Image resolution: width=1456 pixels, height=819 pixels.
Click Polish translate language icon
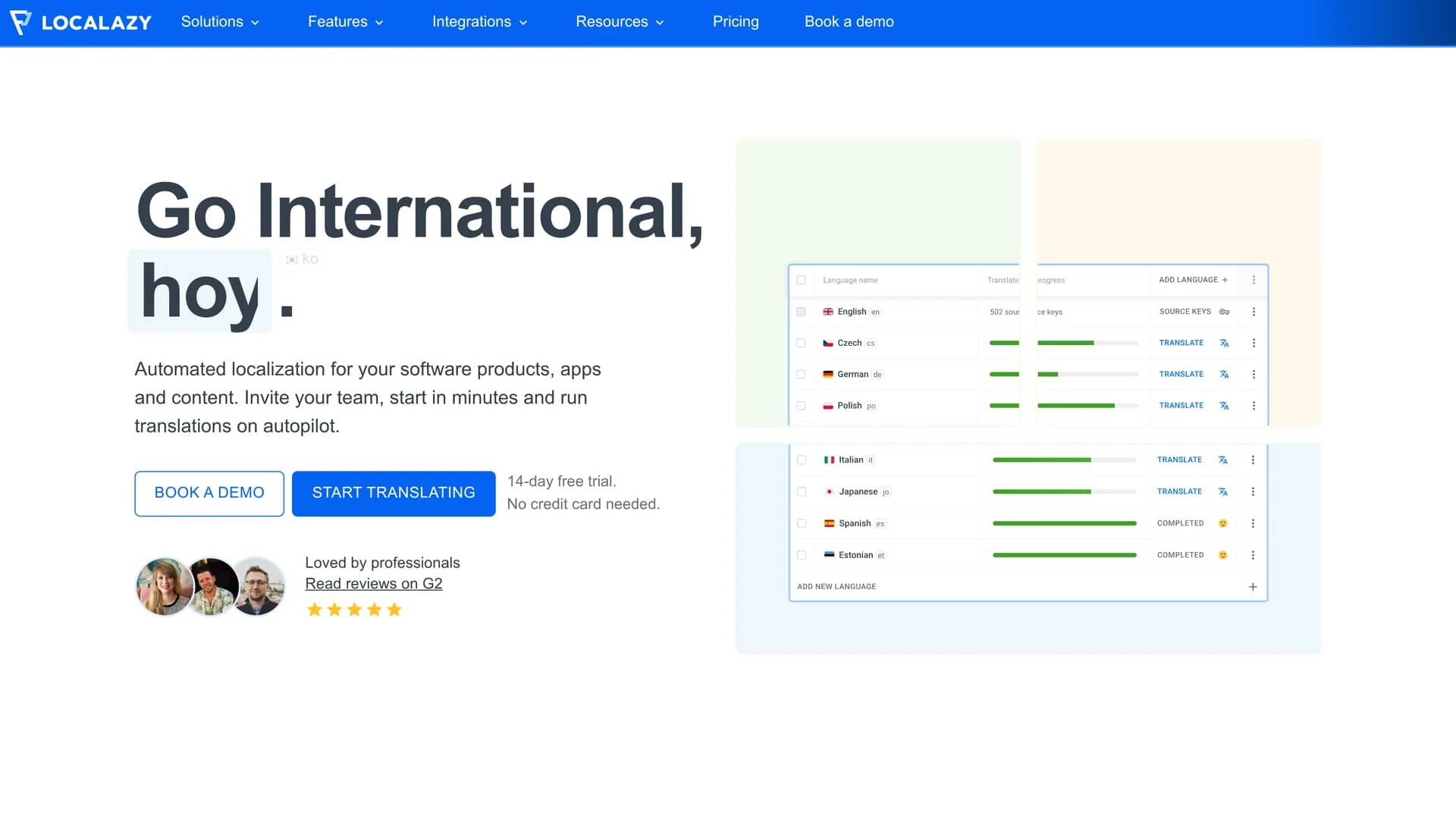(1224, 406)
